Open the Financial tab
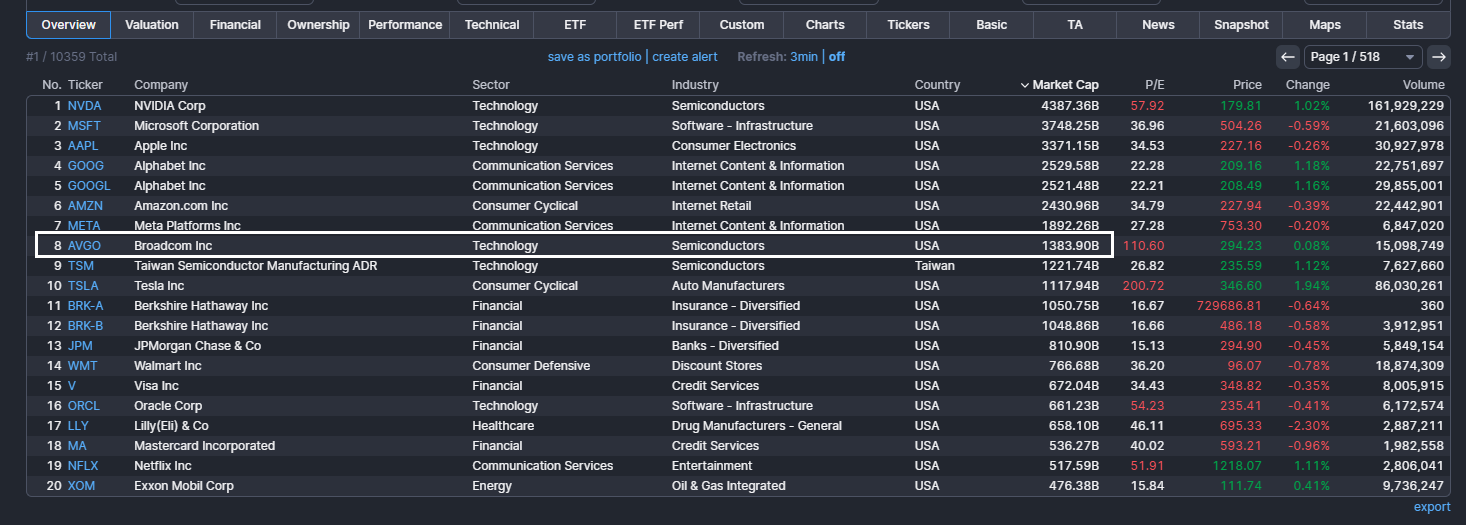Screen dimensions: 1466x525 pos(235,25)
